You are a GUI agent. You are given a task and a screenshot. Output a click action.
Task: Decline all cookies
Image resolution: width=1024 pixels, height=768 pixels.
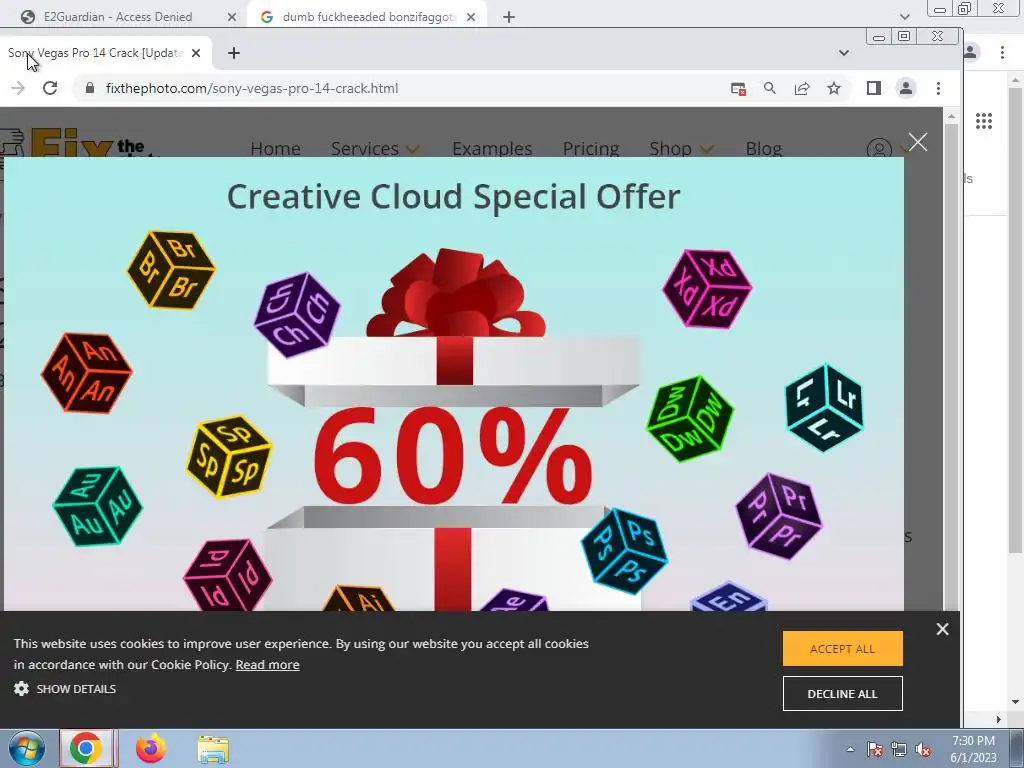842,694
